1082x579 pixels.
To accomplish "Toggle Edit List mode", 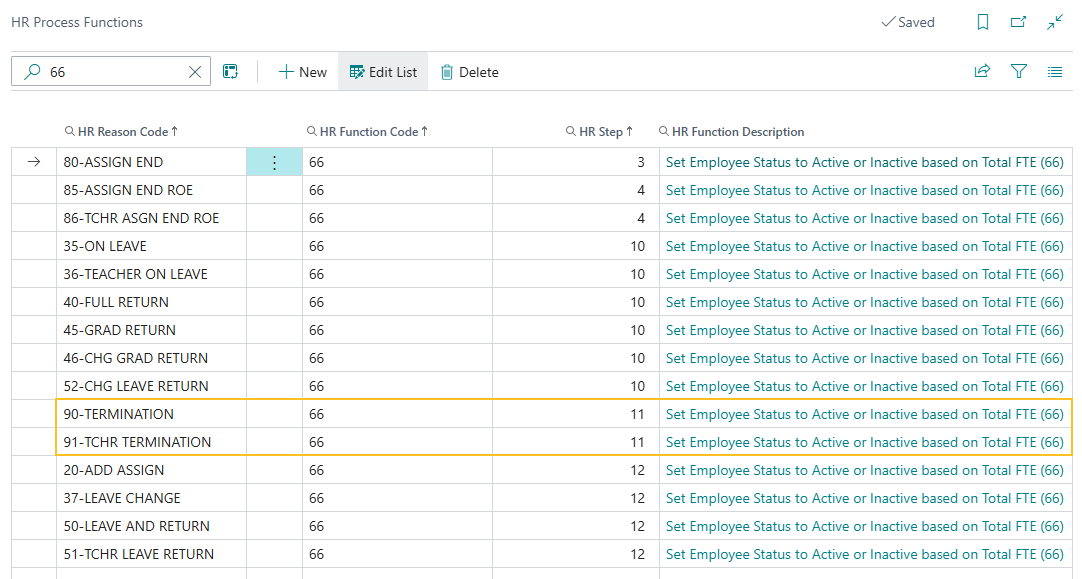I will click(383, 71).
